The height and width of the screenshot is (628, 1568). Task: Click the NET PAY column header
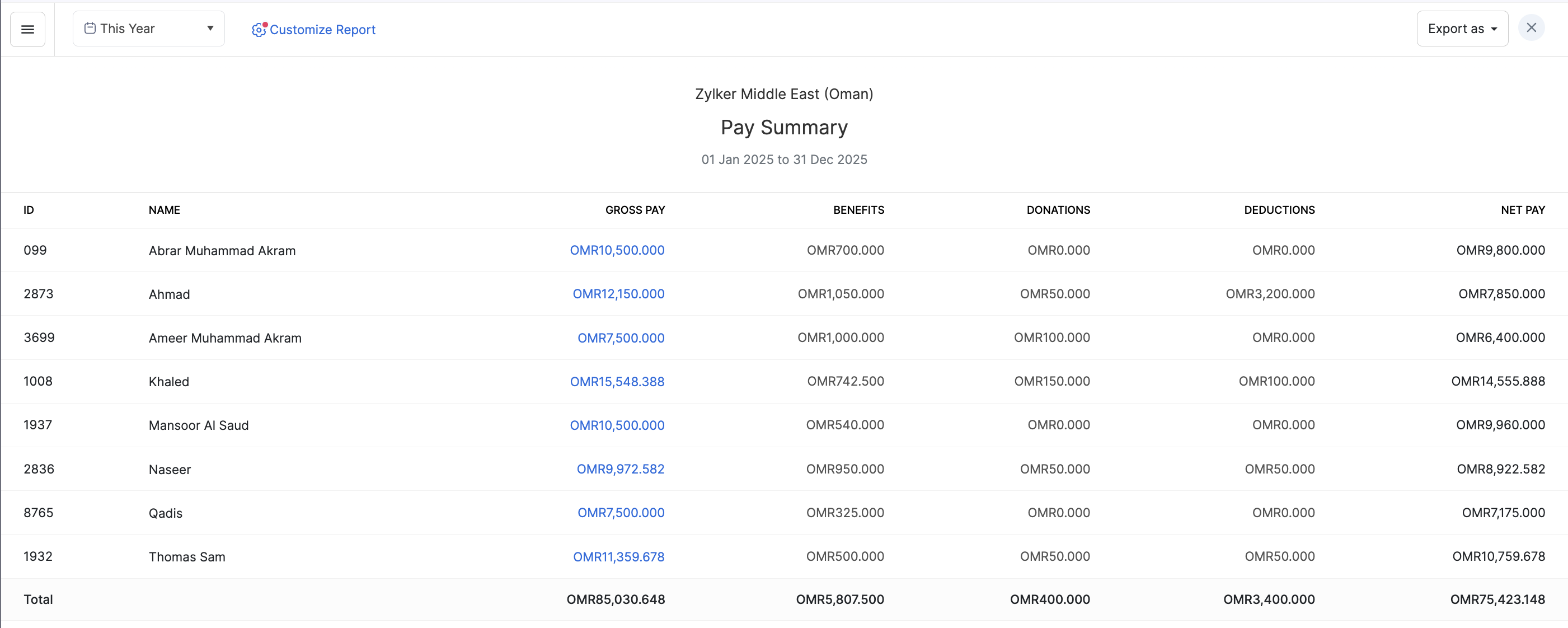pyautogui.click(x=1522, y=210)
